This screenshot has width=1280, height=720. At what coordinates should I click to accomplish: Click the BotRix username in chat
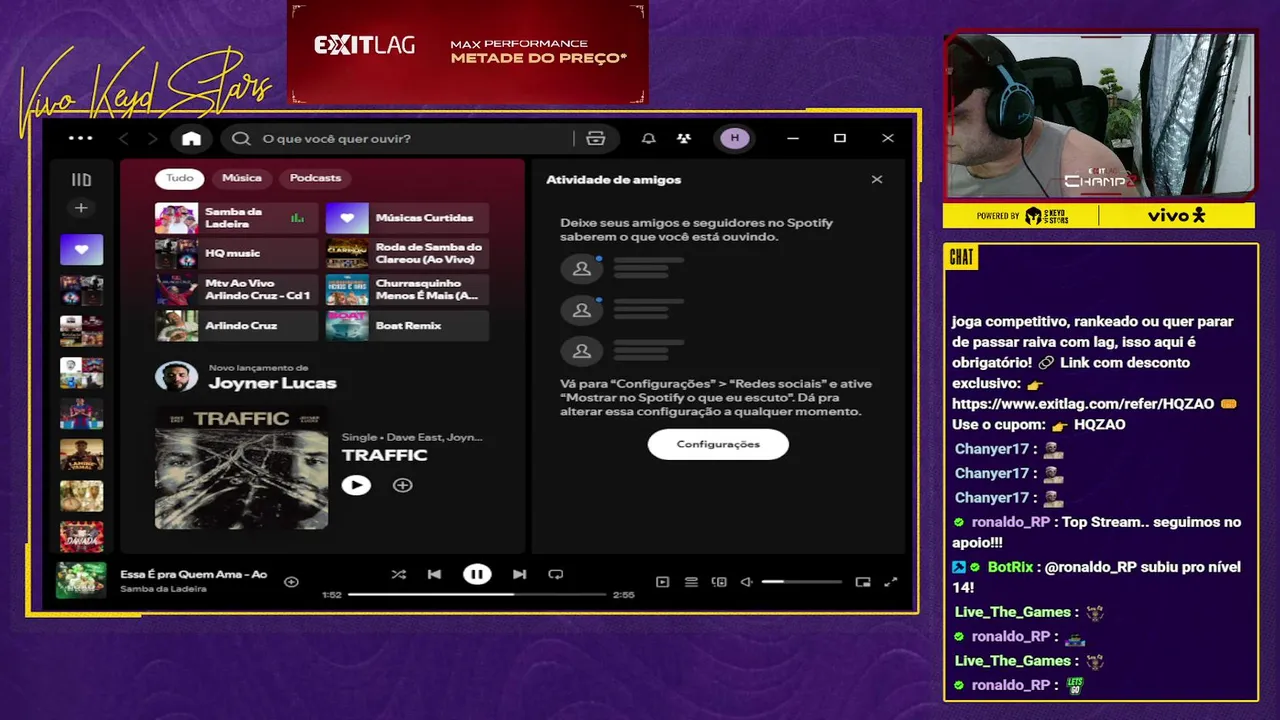pyautogui.click(x=1010, y=567)
